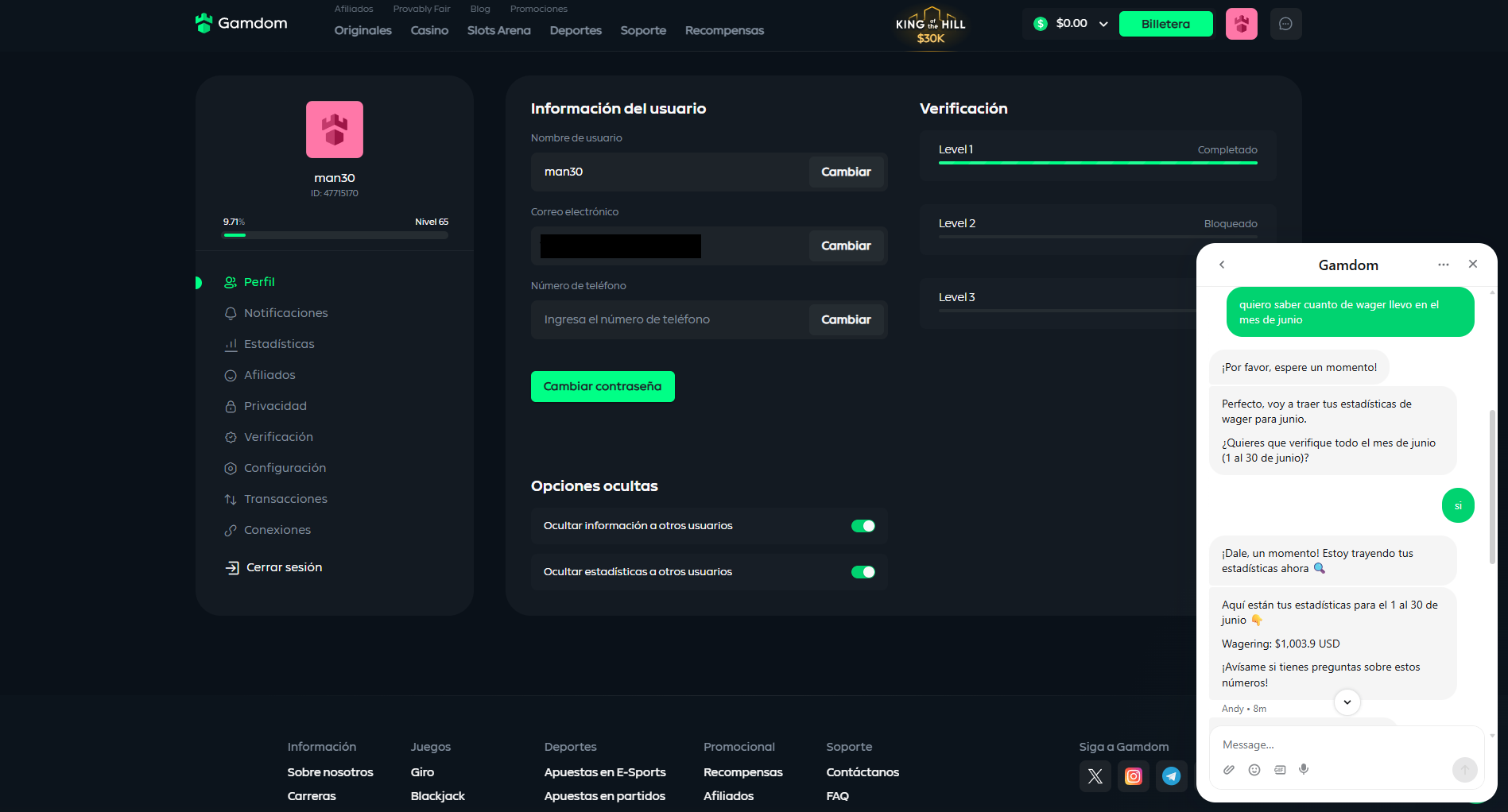The height and width of the screenshot is (812, 1508).
Task: Click the green dollar currency icon
Action: pyautogui.click(x=1041, y=24)
